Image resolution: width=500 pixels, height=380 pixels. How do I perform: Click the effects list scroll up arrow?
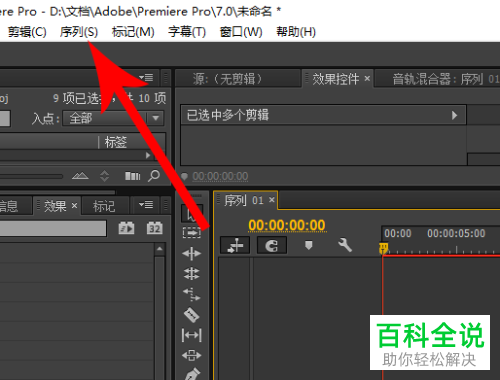click(160, 249)
